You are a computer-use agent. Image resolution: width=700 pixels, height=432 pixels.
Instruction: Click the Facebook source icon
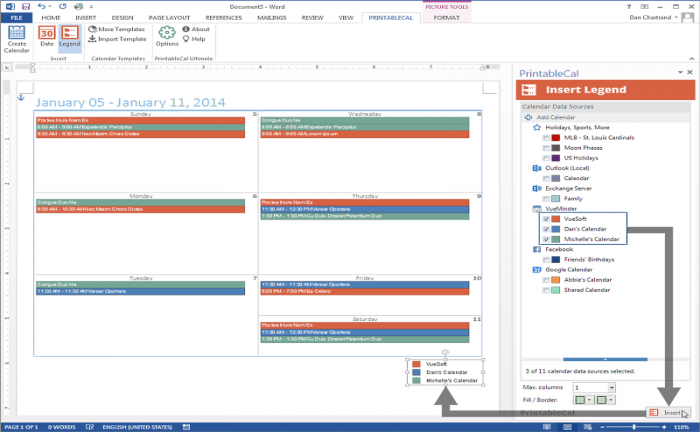coord(537,249)
